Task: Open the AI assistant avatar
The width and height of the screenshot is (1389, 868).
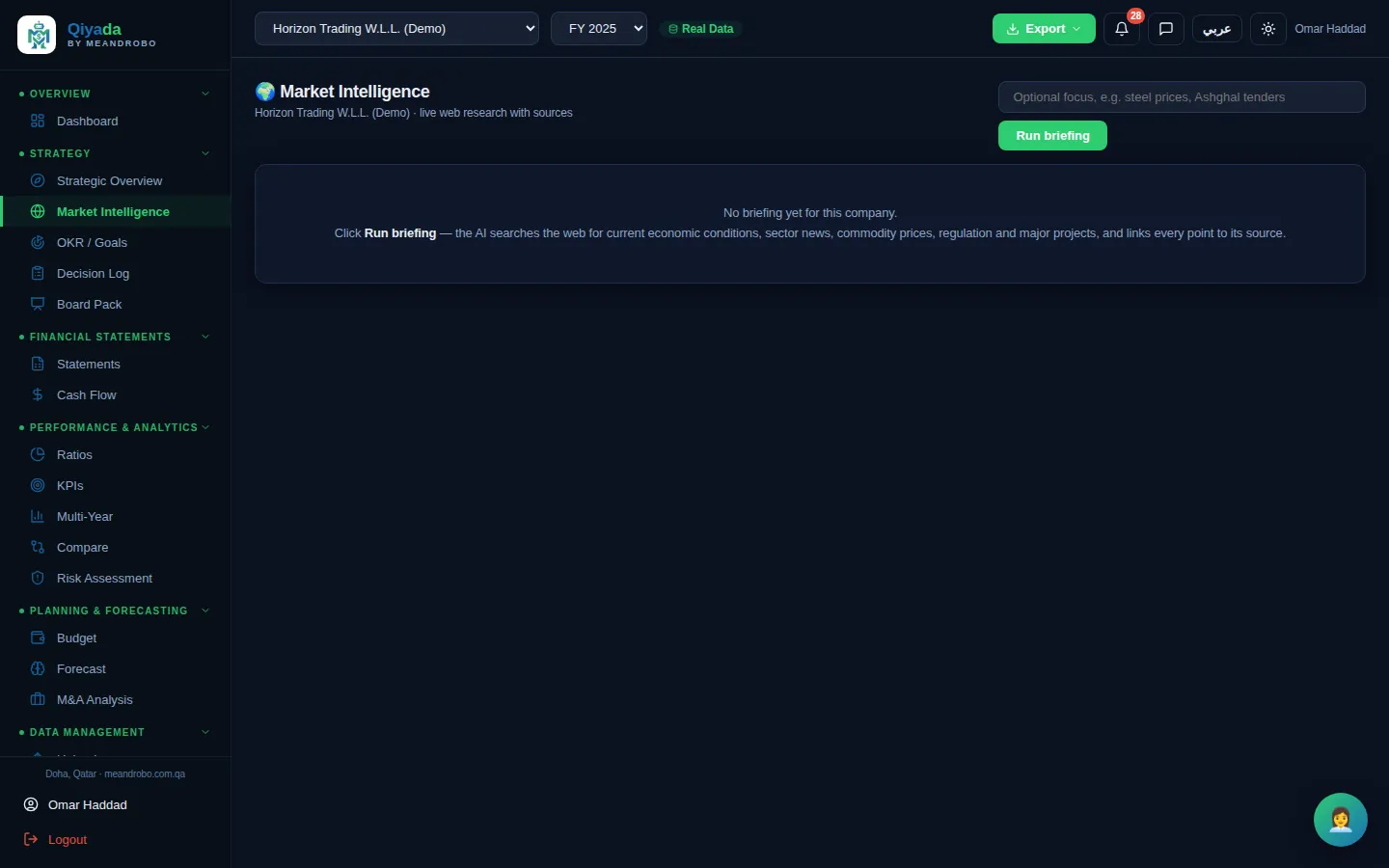Action: pyautogui.click(x=1341, y=820)
